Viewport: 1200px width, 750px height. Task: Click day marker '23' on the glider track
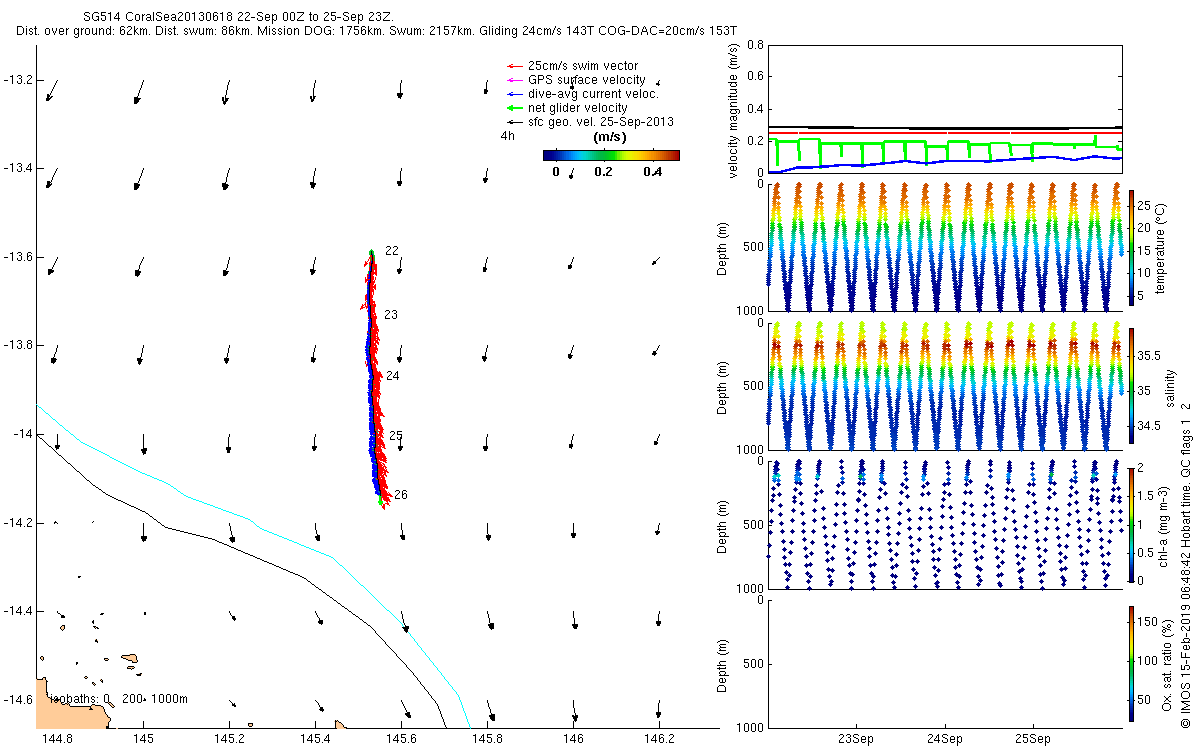(391, 315)
